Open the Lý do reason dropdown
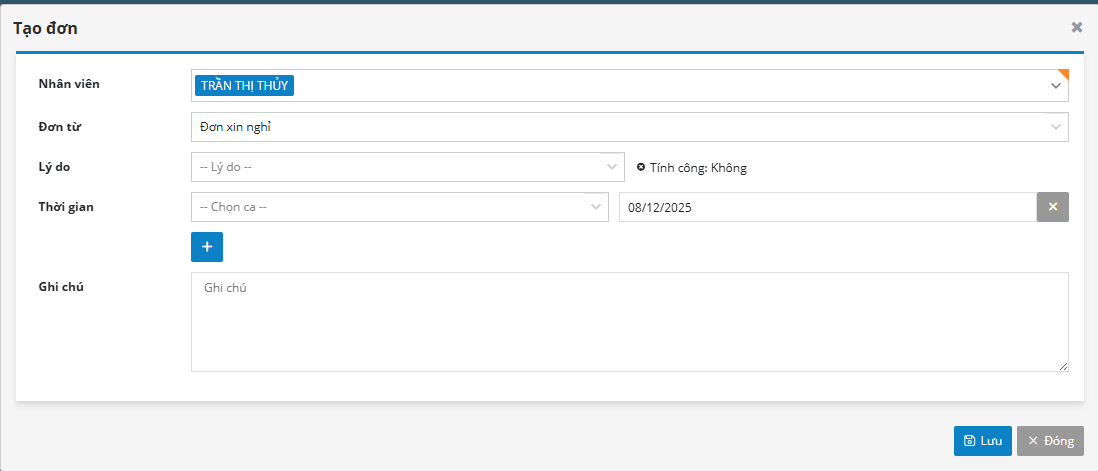This screenshot has height=471, width=1098. click(400, 167)
